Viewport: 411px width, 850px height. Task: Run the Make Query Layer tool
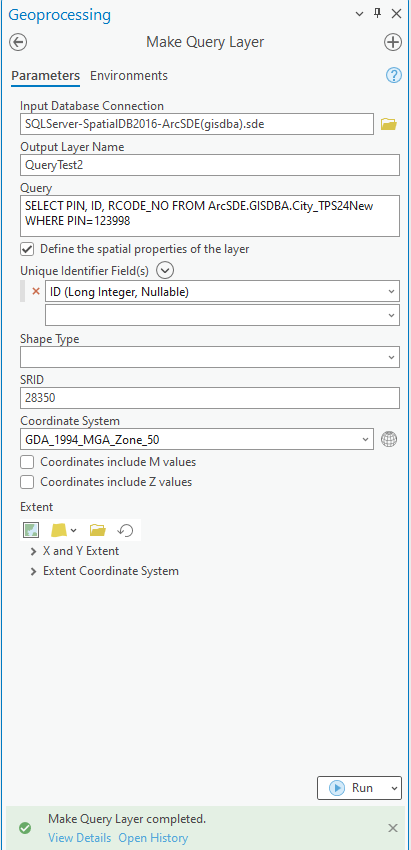(x=351, y=788)
